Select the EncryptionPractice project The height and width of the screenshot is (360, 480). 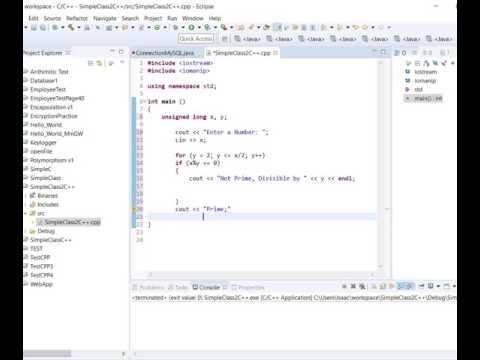click(53, 116)
